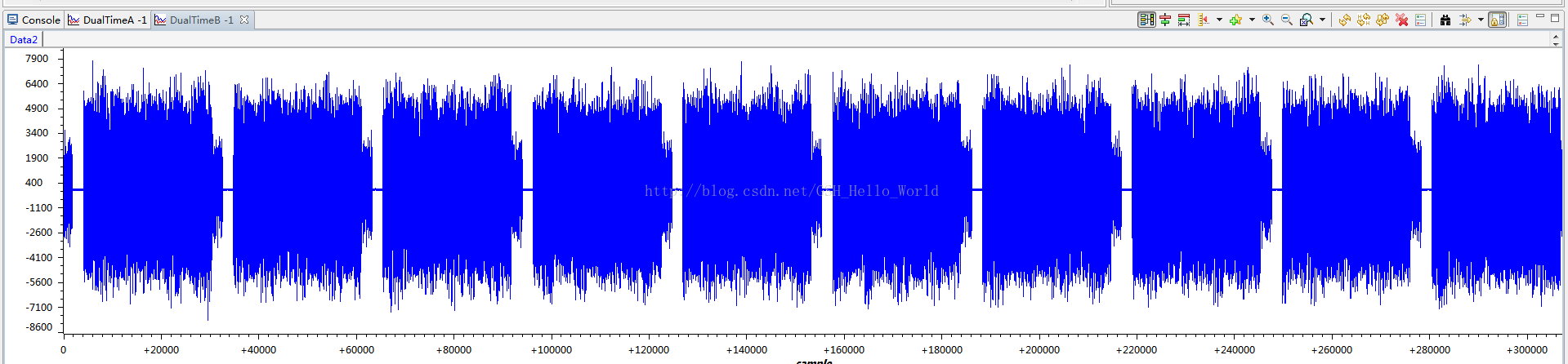This screenshot has height=364, width=1568.
Task: Click the yellow refresh arrows icon
Action: pos(1345,20)
